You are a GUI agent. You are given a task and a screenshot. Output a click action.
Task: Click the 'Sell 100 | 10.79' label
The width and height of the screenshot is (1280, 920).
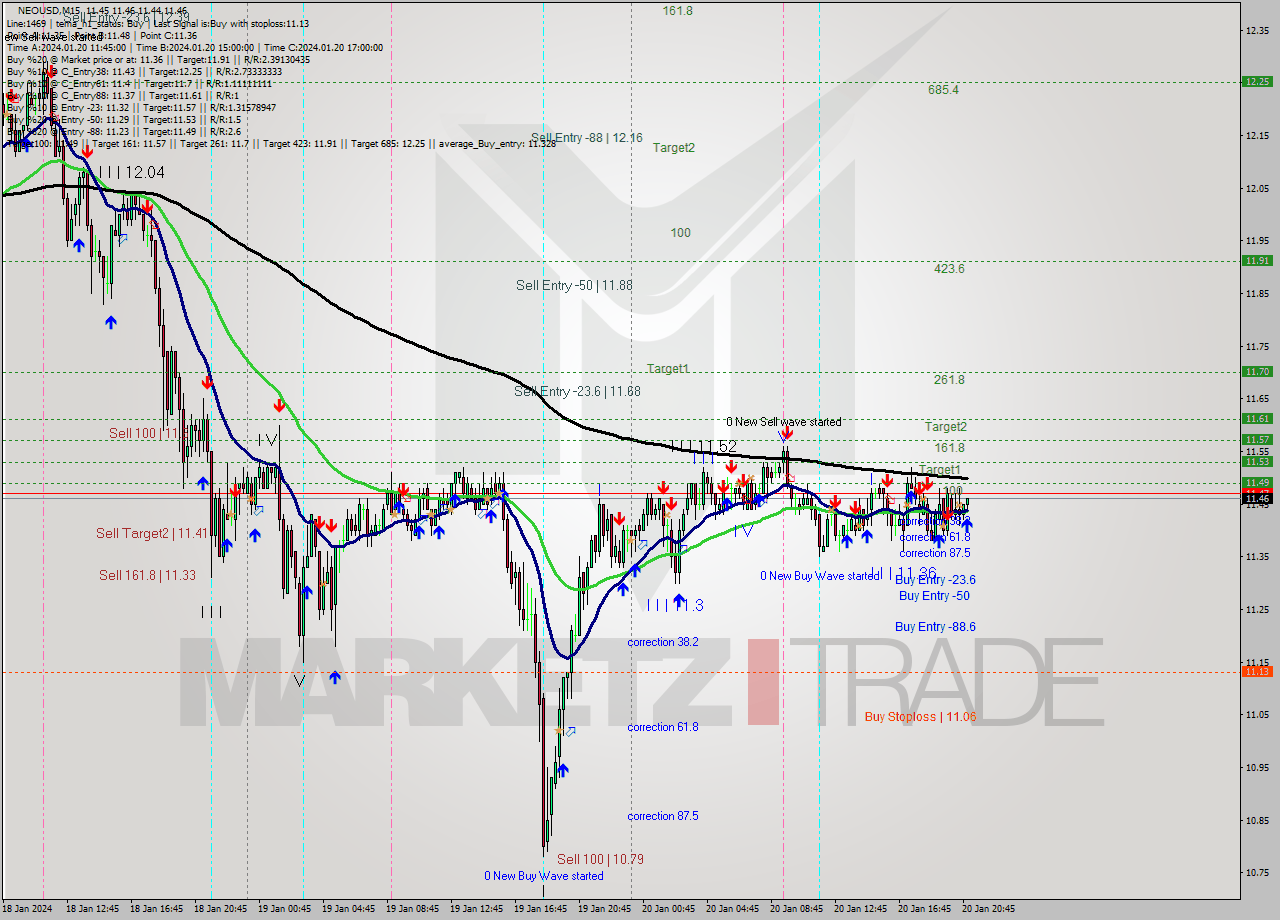[601, 859]
